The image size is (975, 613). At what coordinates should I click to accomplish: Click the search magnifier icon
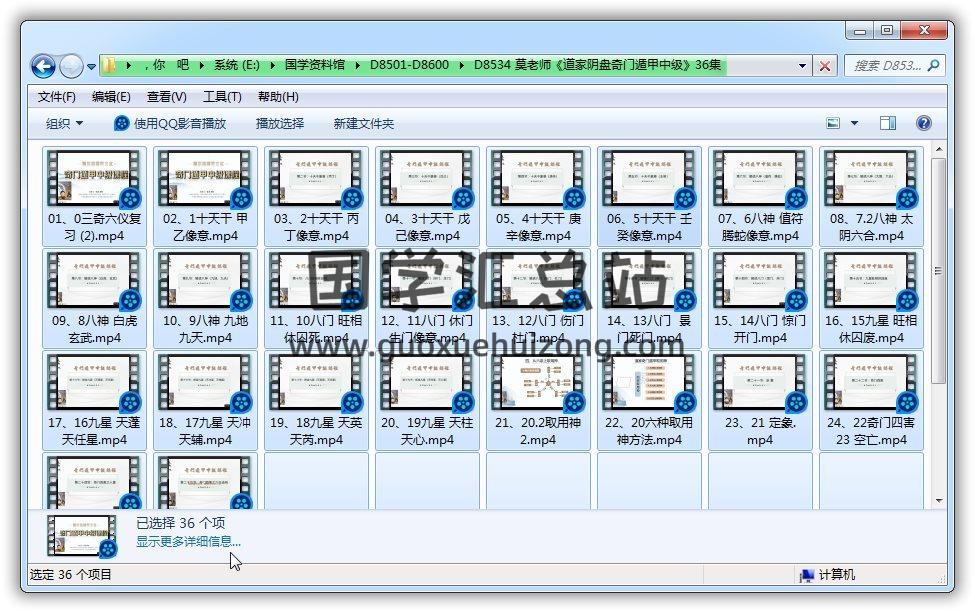934,66
